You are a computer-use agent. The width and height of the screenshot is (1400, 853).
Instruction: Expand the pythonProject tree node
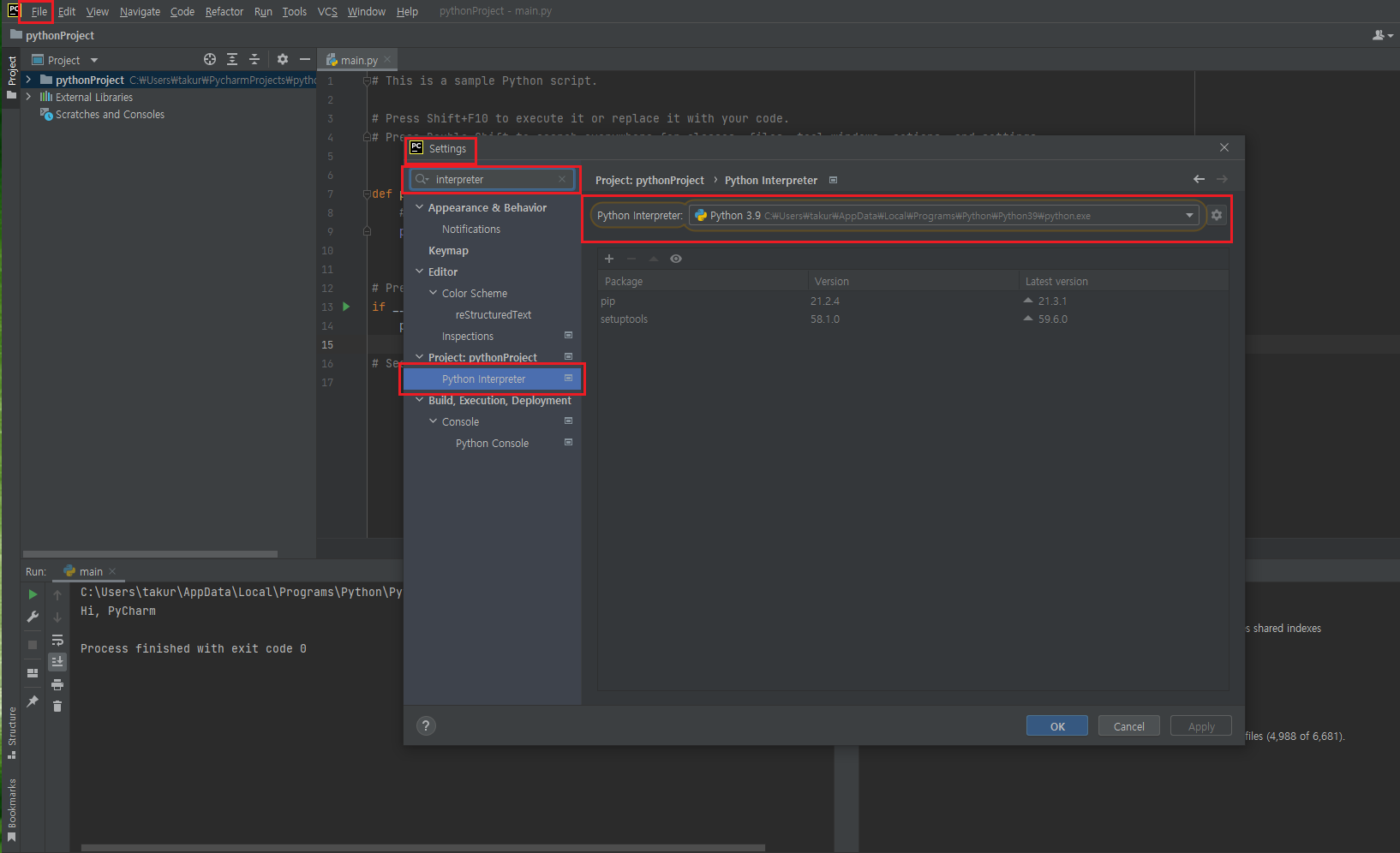(29, 80)
